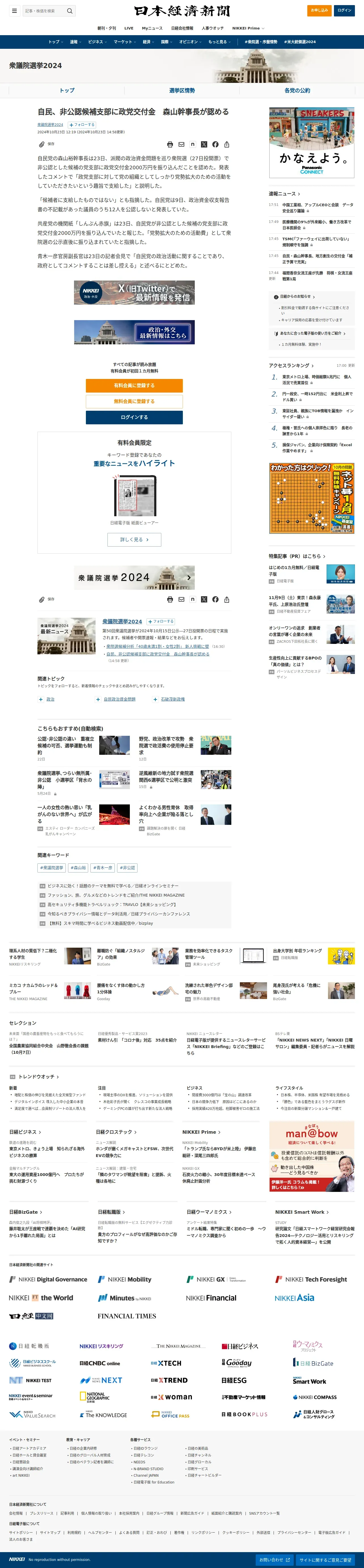Open the FINANCIAL TIMES logo

tap(127, 1316)
